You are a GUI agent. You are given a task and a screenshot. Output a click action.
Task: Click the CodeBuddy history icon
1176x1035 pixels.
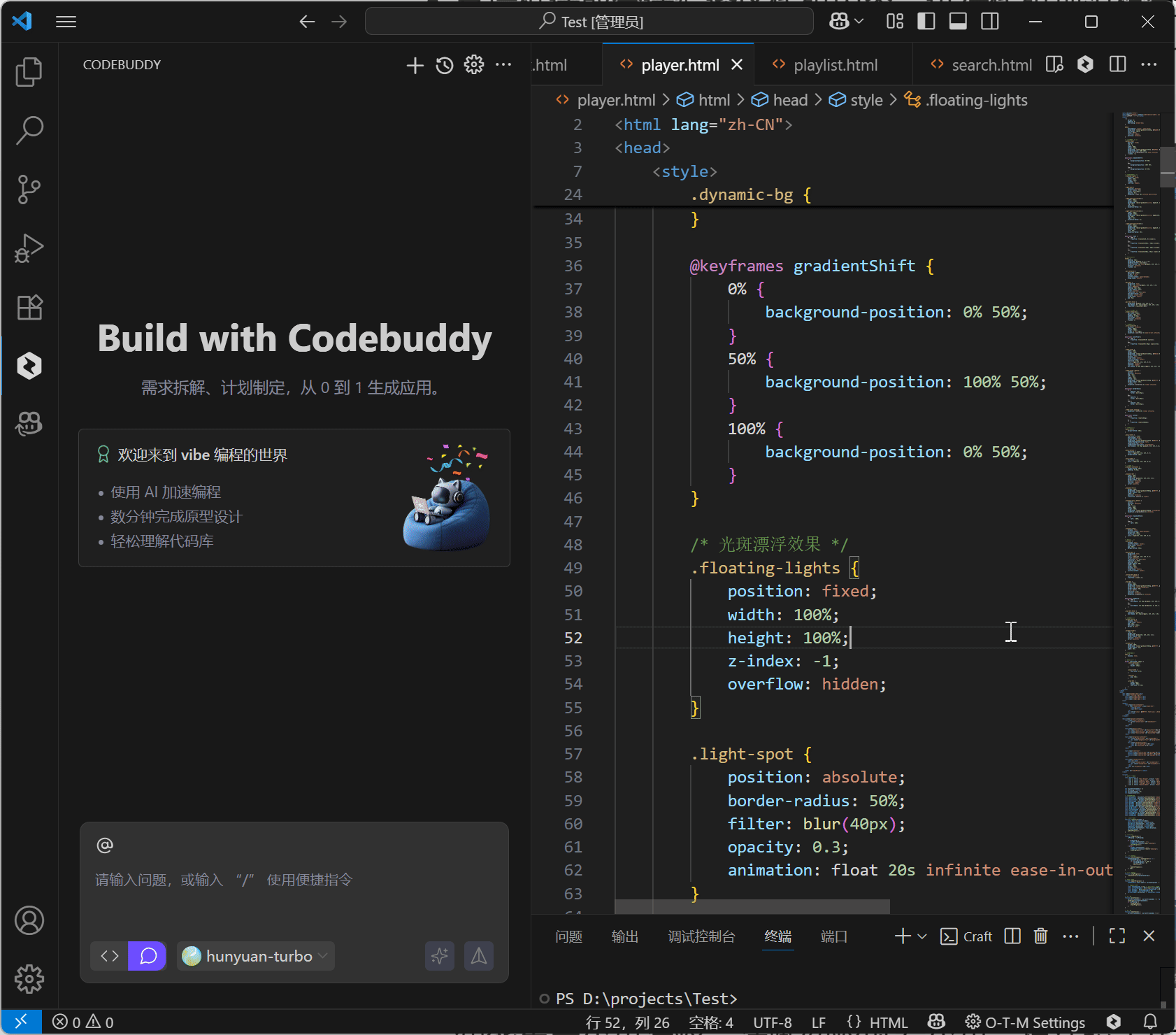tap(445, 65)
